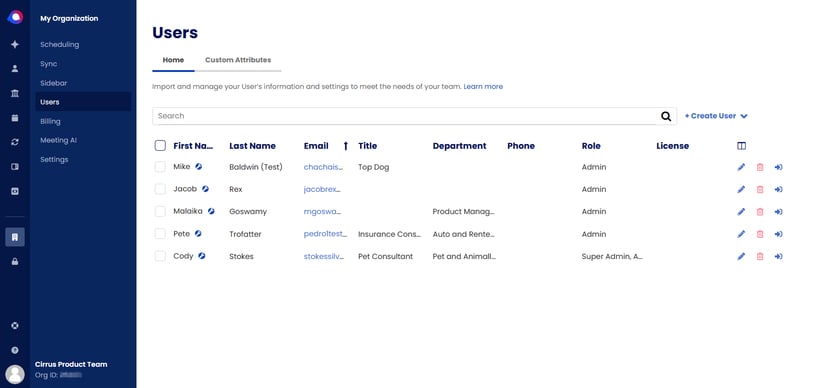Open the padlock icon in left rail

[15, 262]
